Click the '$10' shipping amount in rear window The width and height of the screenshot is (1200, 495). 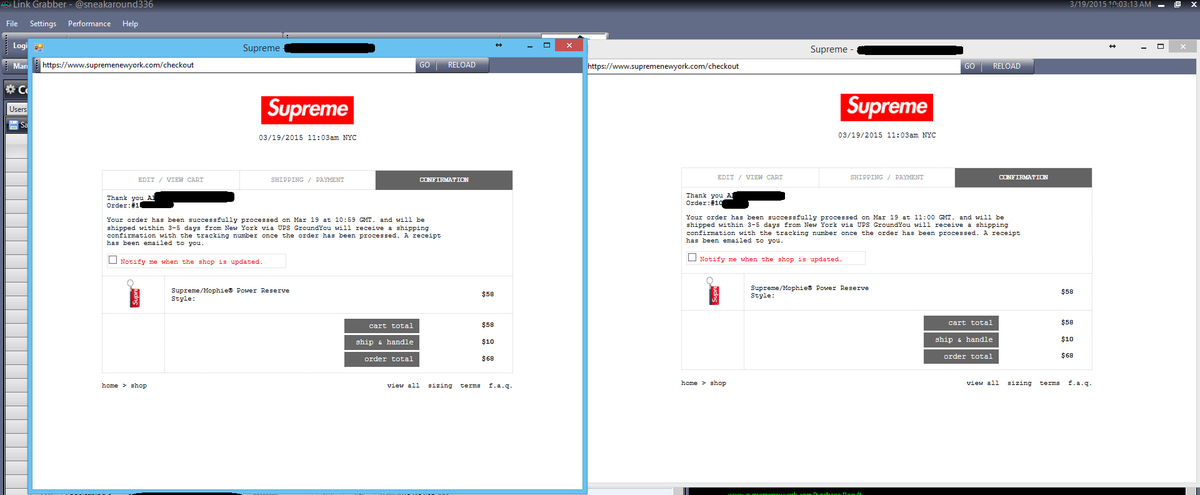[x=1067, y=339]
